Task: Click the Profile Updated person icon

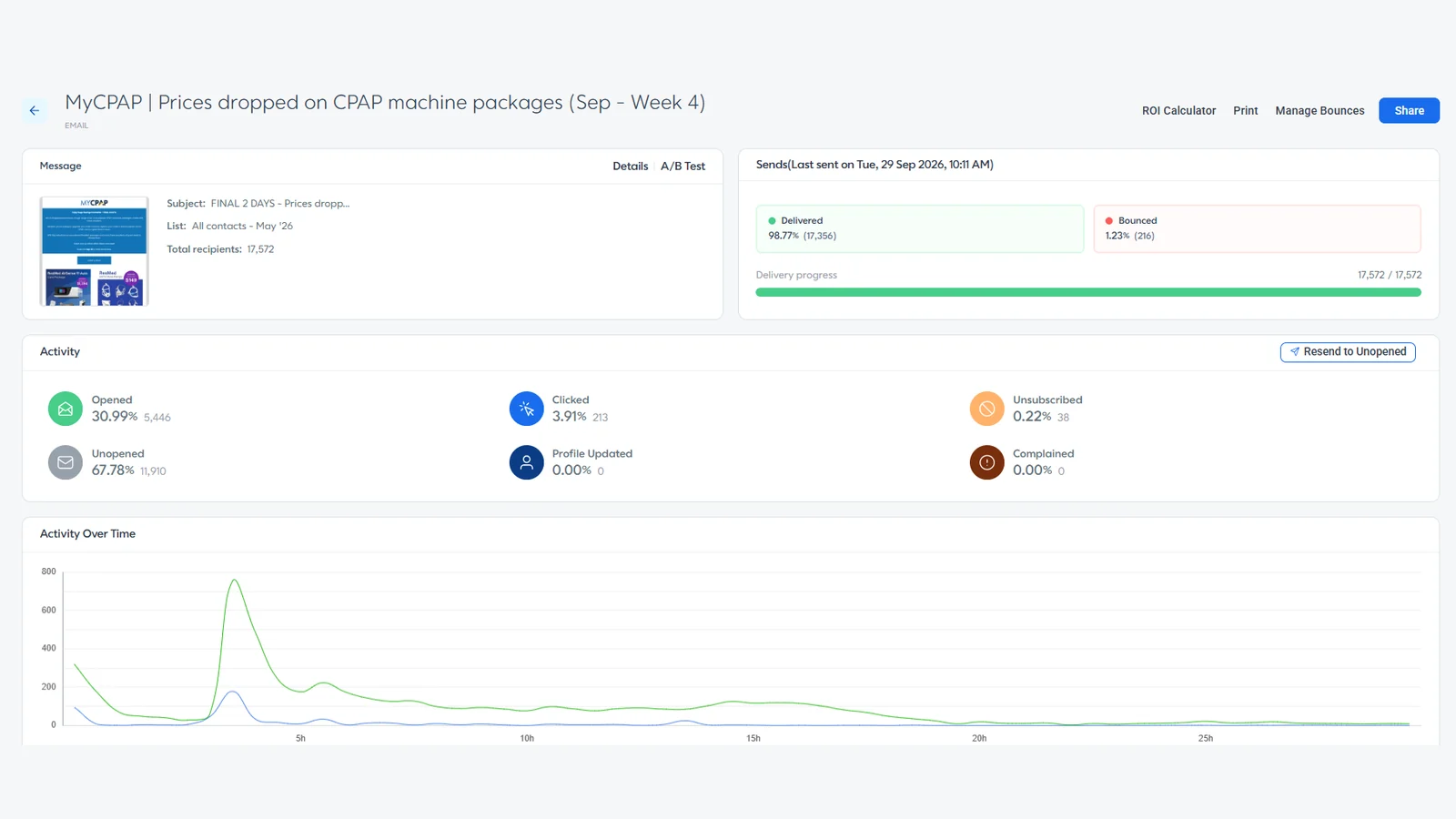Action: (526, 462)
